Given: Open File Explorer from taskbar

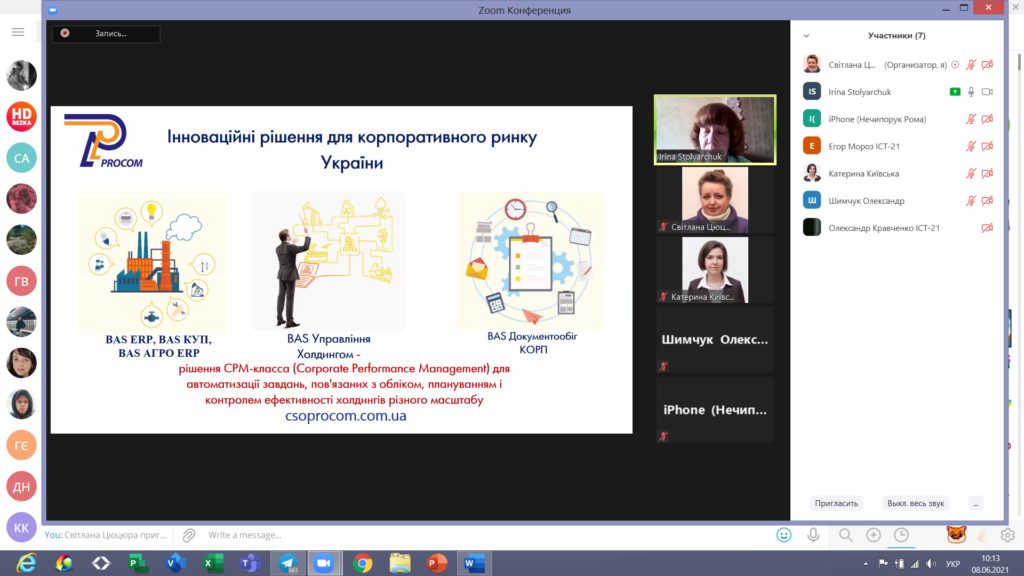Looking at the screenshot, I should 400,563.
